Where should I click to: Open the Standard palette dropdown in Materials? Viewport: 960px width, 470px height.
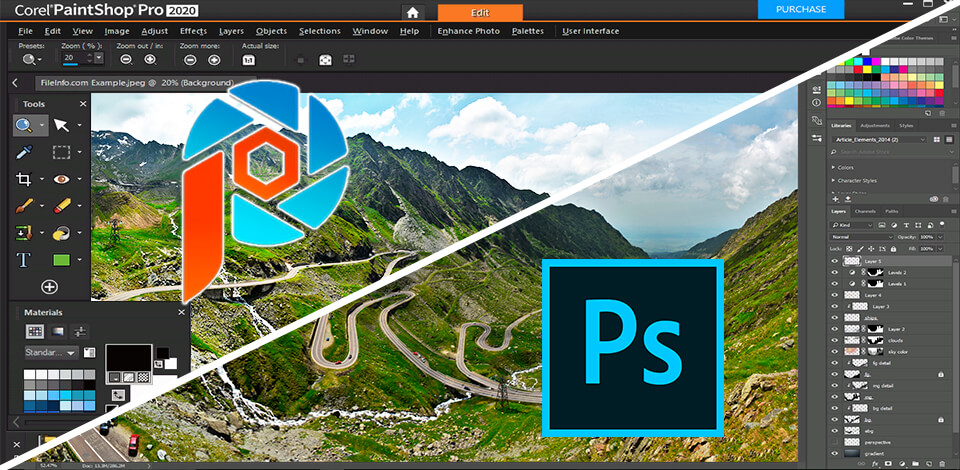pyautogui.click(x=51, y=353)
